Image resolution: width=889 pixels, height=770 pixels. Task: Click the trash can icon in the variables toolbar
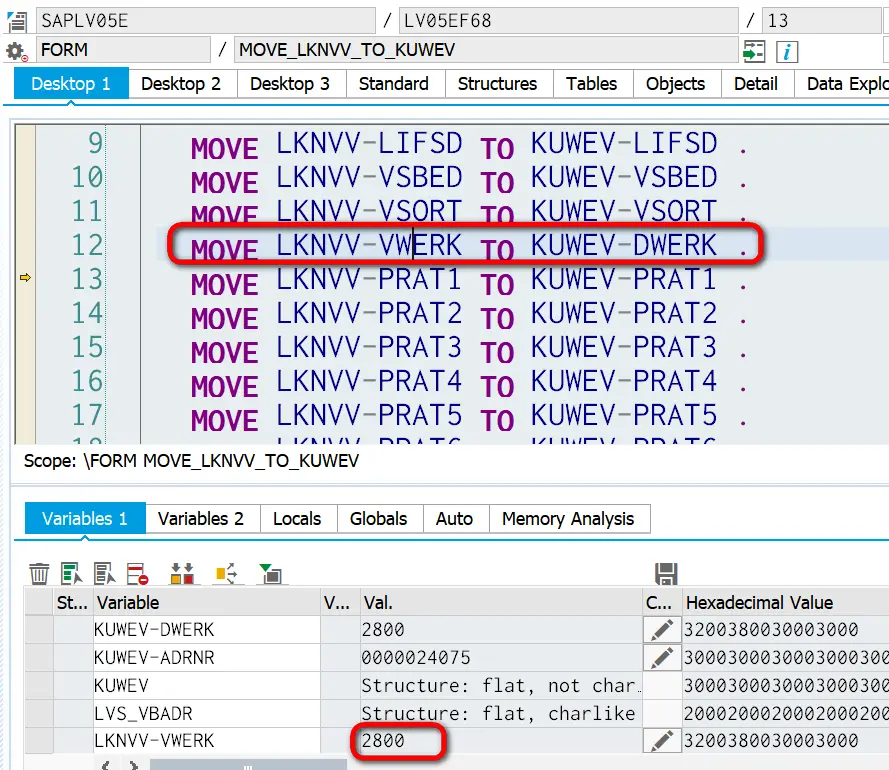(39, 573)
